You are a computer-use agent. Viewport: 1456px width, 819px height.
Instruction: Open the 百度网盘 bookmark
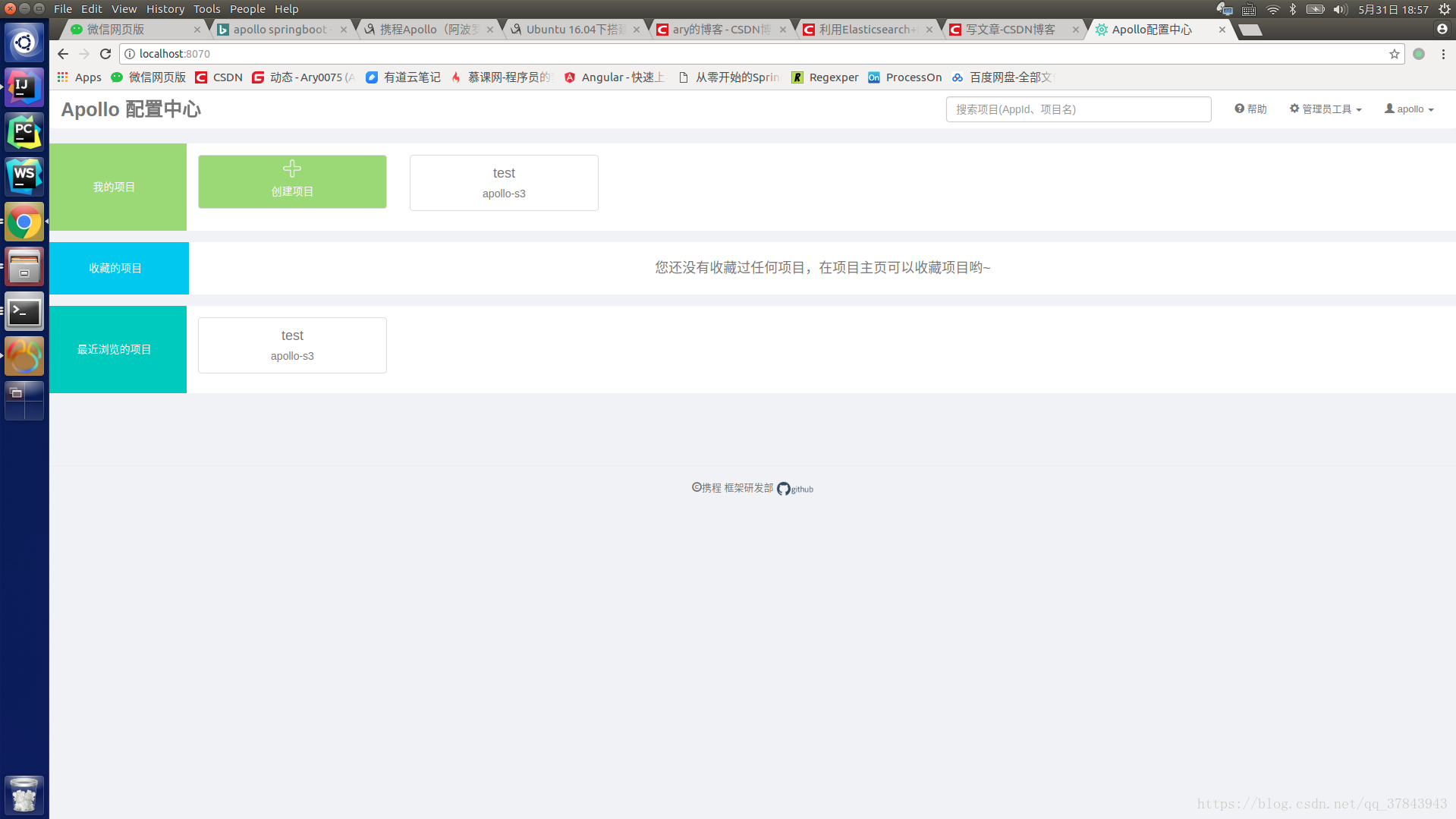1002,77
